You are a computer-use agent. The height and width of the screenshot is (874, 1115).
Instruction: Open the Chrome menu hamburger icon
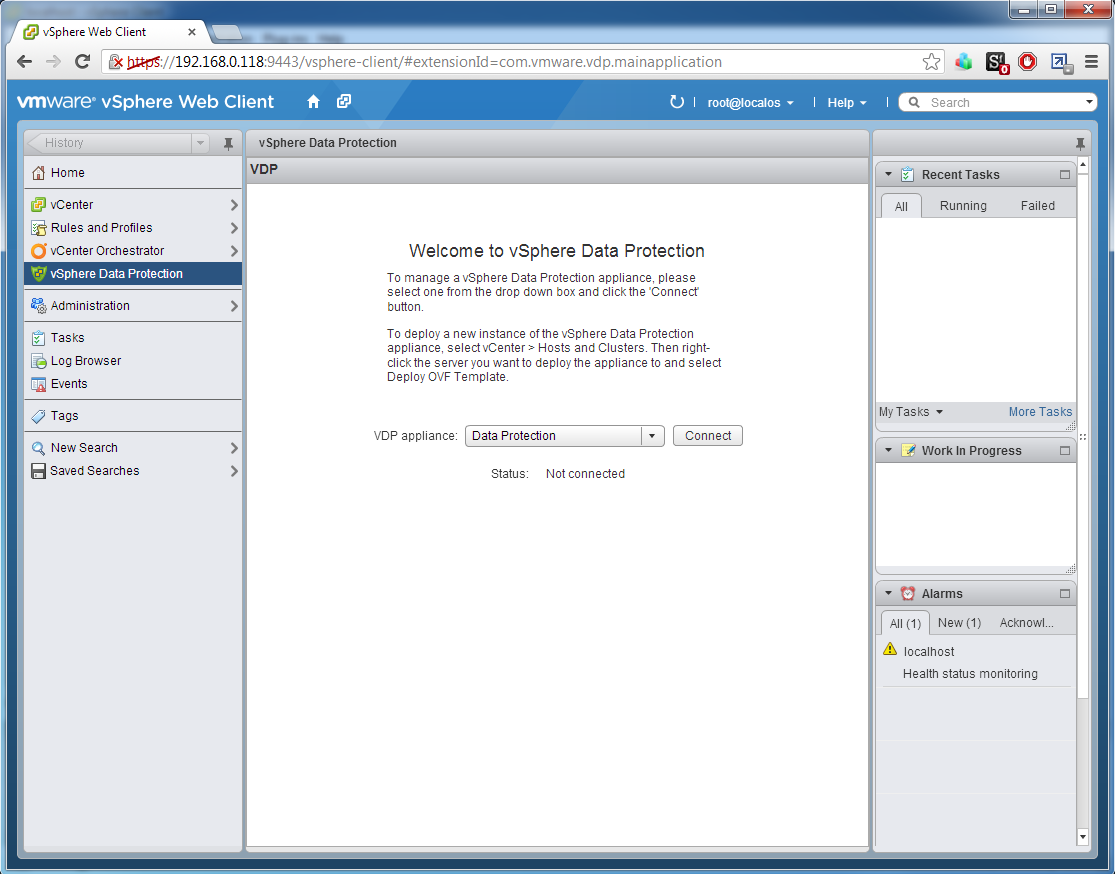click(x=1092, y=62)
